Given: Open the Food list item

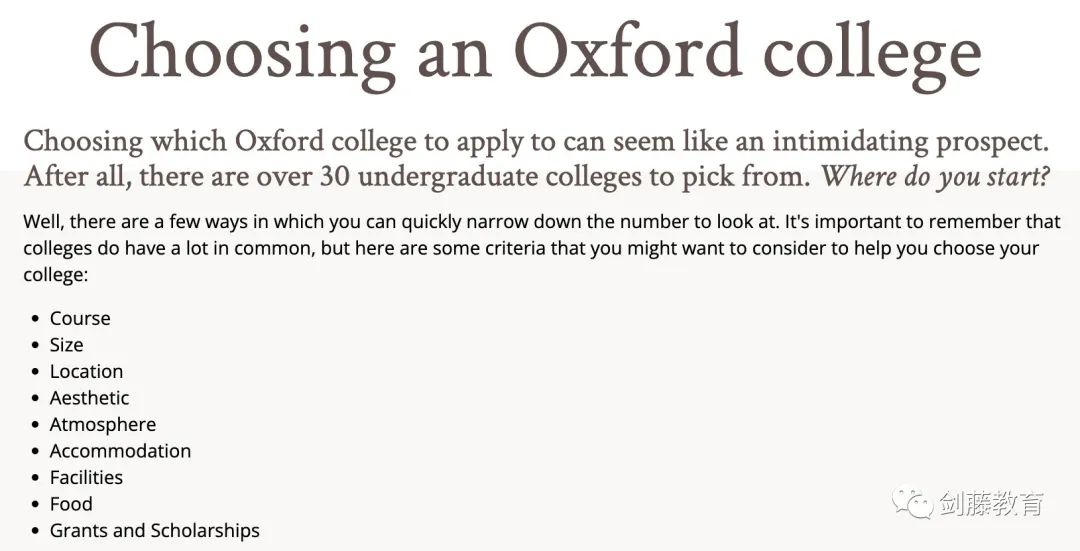Looking at the screenshot, I should click(x=71, y=503).
